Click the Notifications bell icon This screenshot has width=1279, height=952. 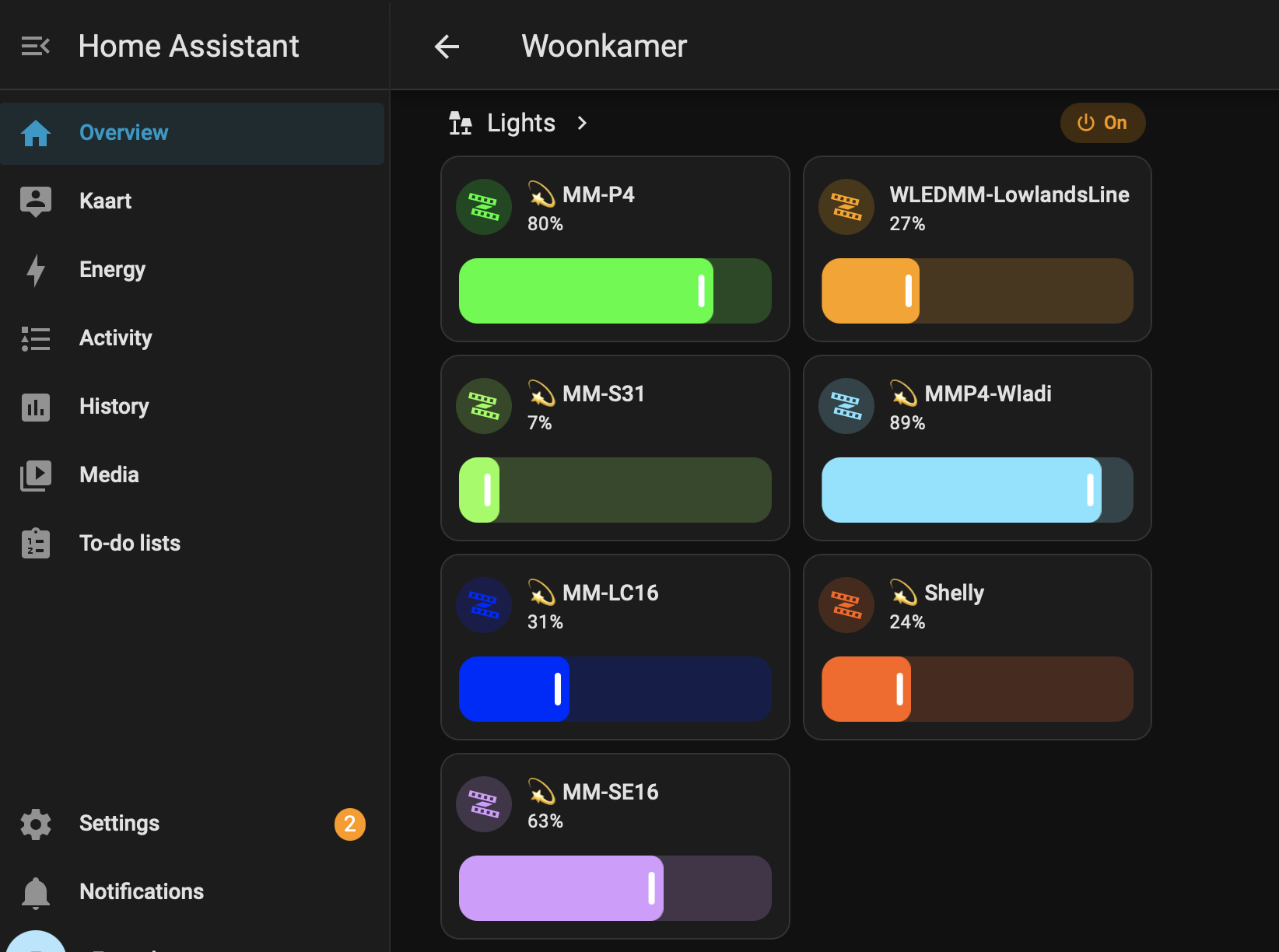[x=36, y=892]
